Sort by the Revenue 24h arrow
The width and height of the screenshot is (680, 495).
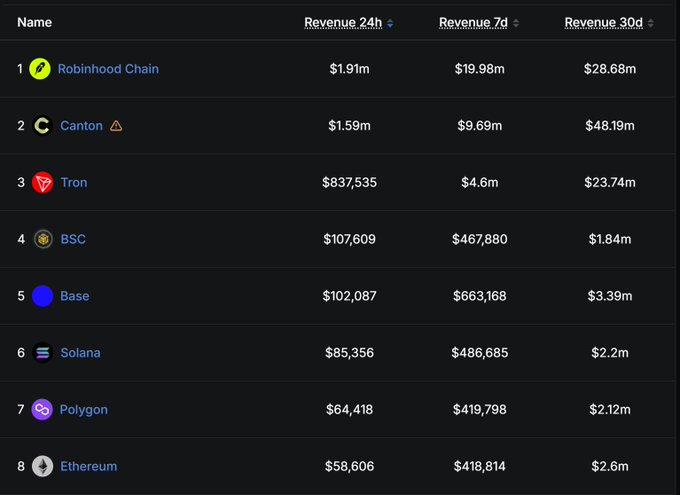(390, 23)
